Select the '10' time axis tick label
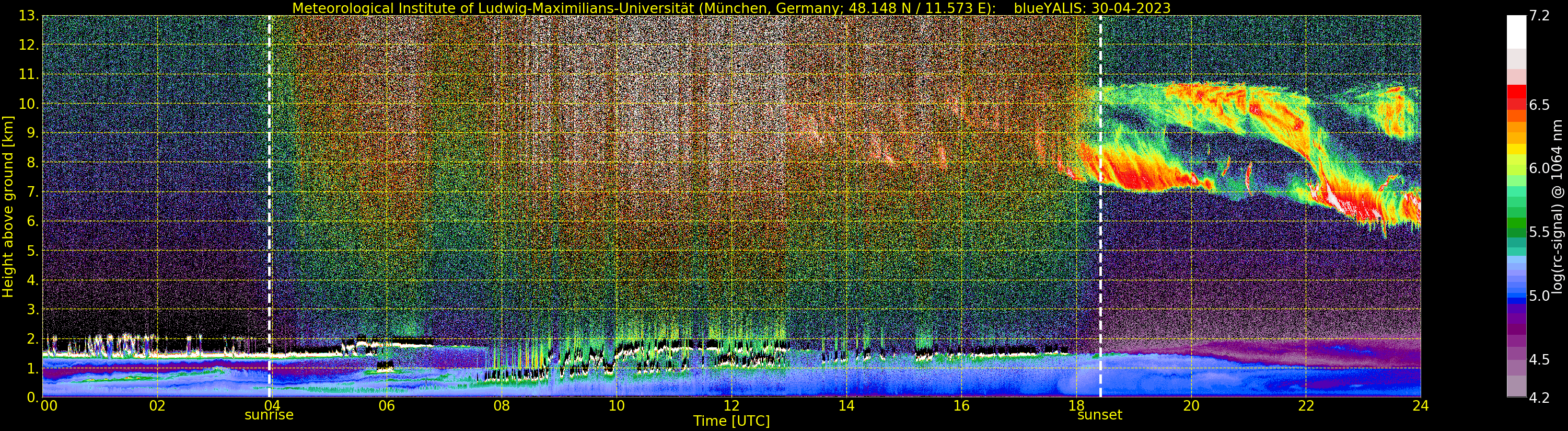Image resolution: width=1568 pixels, height=431 pixels. pos(617,406)
